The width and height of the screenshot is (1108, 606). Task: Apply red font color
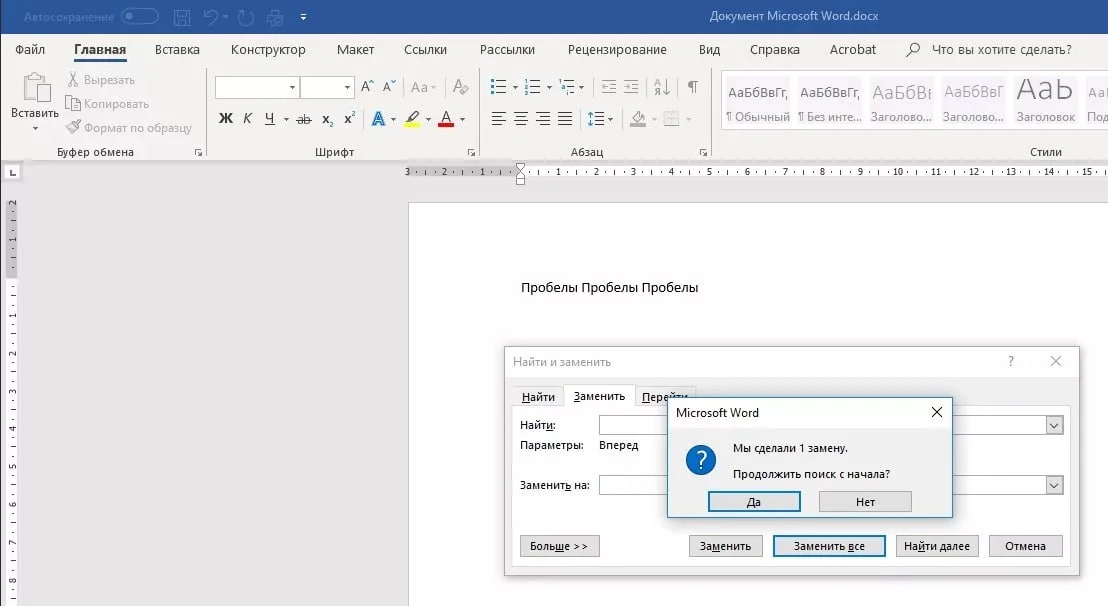[446, 119]
